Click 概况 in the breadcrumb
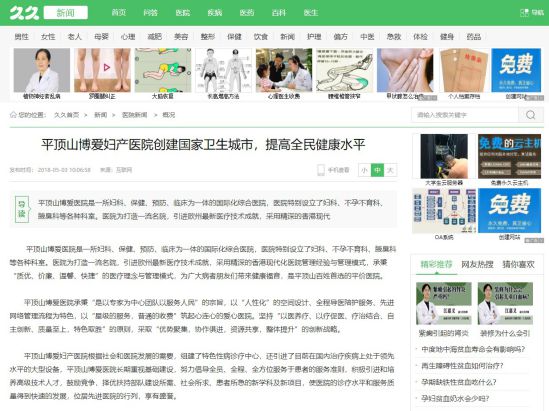Screen dimensions: 549x411 coord(168,115)
